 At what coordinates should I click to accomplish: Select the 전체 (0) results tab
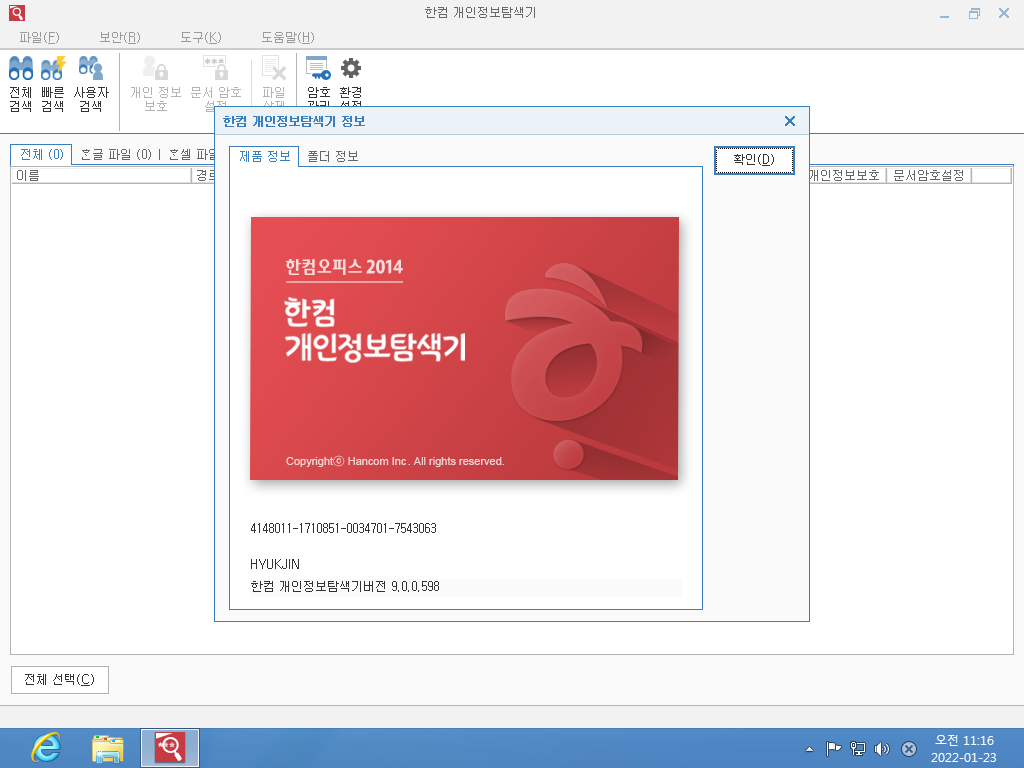click(x=41, y=155)
